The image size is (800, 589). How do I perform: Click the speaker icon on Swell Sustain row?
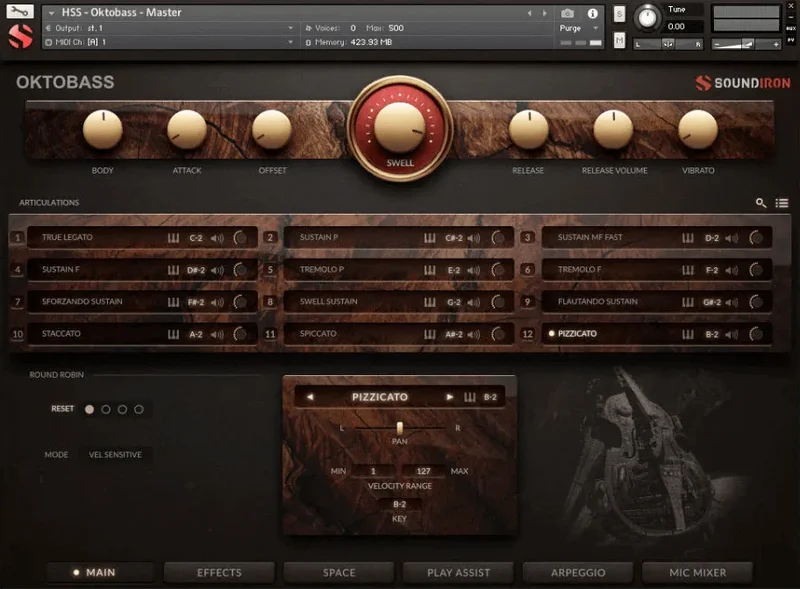click(x=474, y=302)
